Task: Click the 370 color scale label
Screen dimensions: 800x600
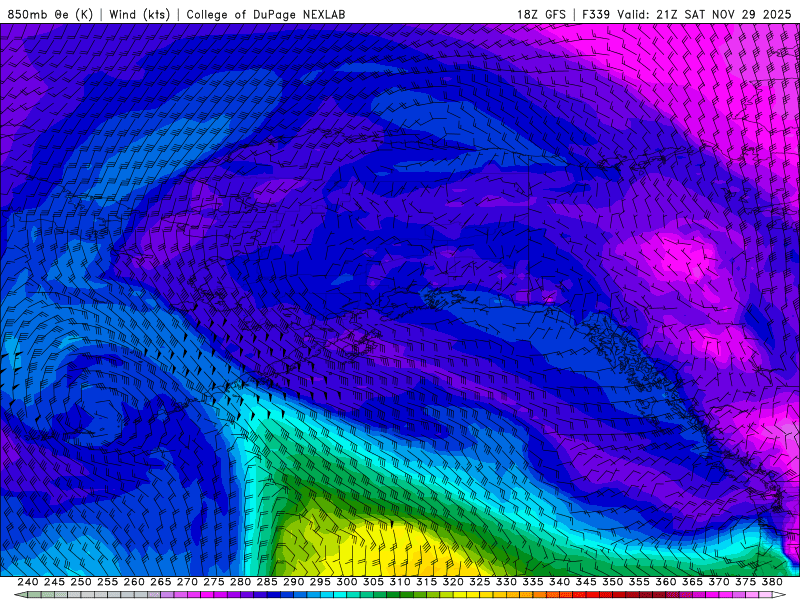Action: 719,582
